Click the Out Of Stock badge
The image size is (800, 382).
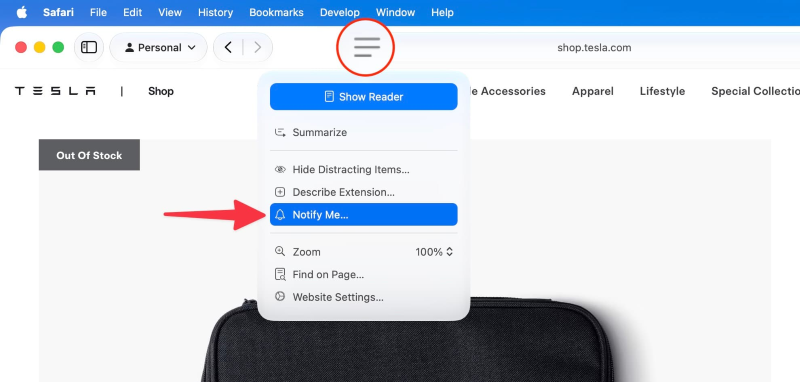point(89,155)
